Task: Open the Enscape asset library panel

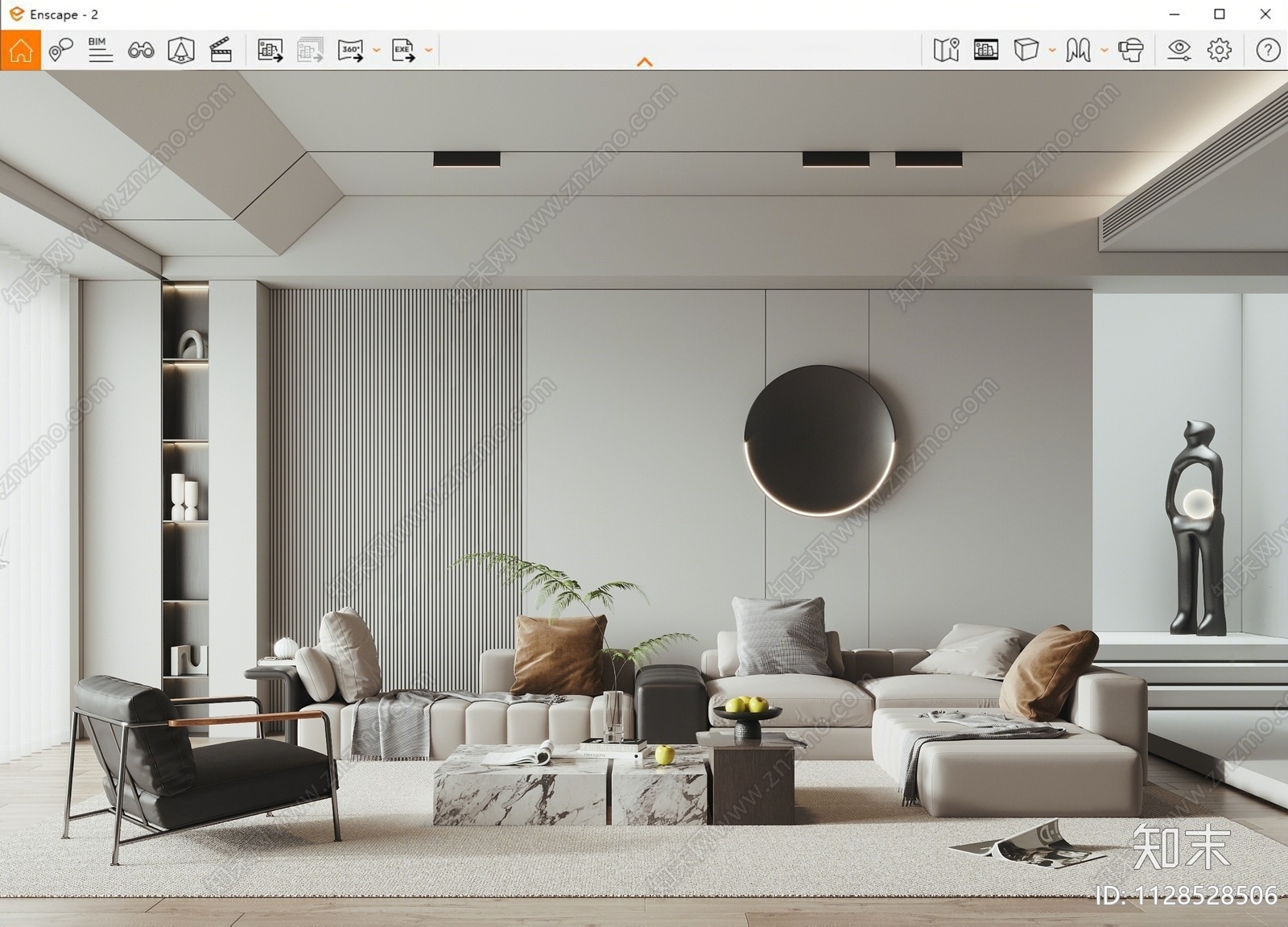Action: (x=986, y=50)
